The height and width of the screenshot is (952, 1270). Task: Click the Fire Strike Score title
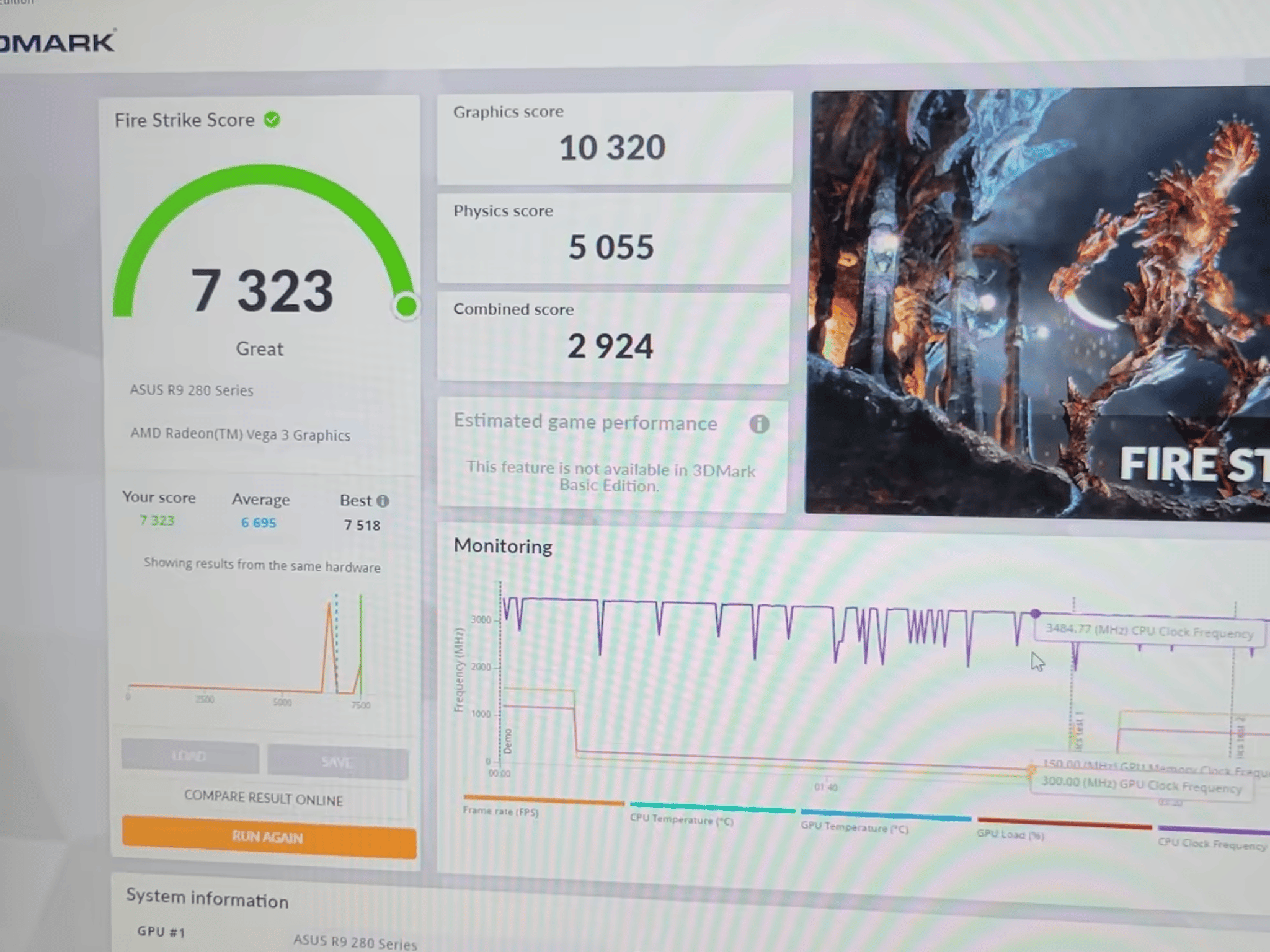click(184, 120)
